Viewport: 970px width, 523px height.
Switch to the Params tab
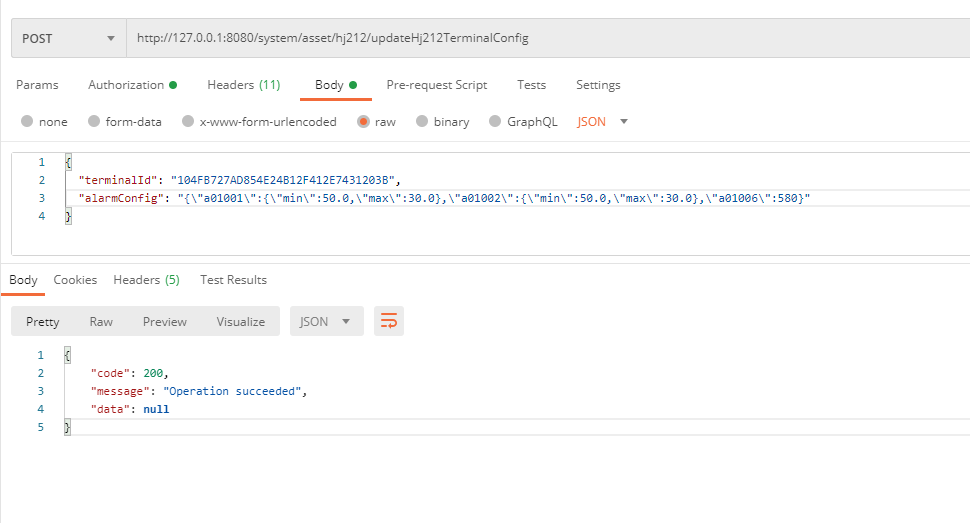coord(37,85)
